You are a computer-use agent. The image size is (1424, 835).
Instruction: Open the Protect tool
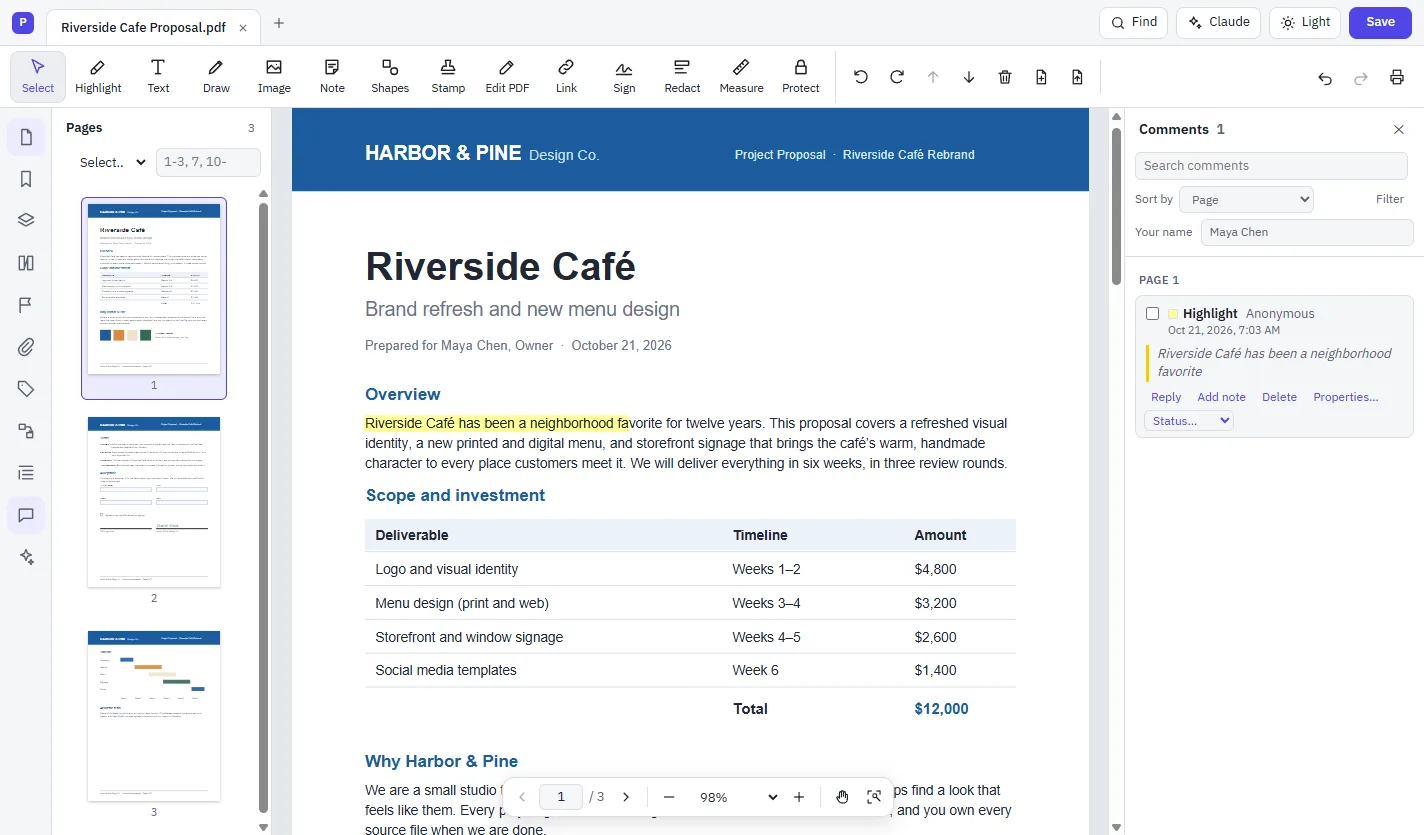[x=800, y=77]
